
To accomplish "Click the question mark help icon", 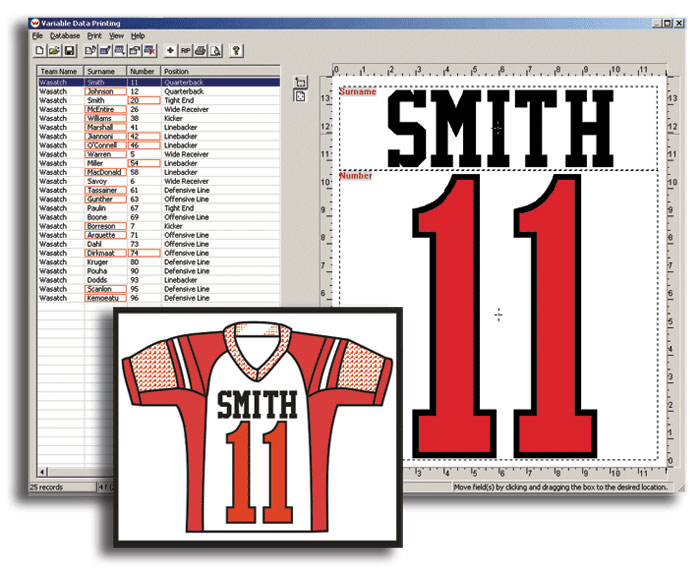I will 236,50.
